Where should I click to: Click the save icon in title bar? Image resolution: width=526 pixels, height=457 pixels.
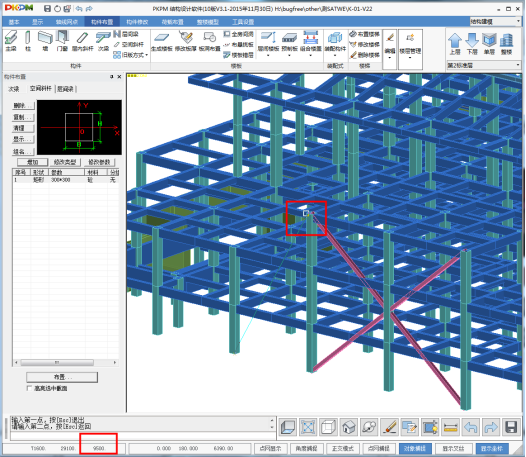point(47,8)
